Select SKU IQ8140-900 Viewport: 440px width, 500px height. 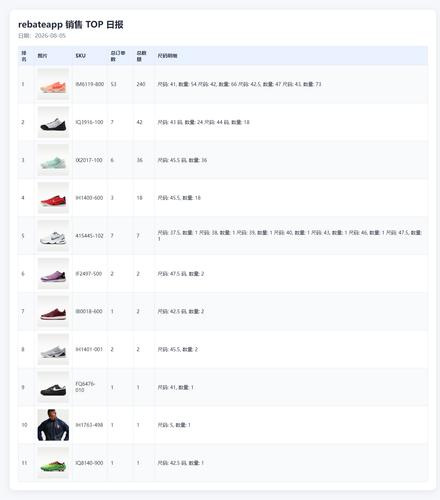(x=89, y=463)
